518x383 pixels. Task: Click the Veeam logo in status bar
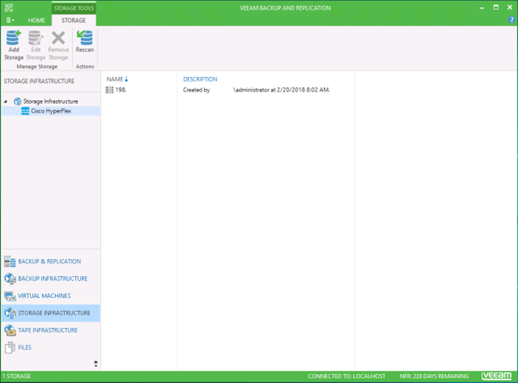496,376
